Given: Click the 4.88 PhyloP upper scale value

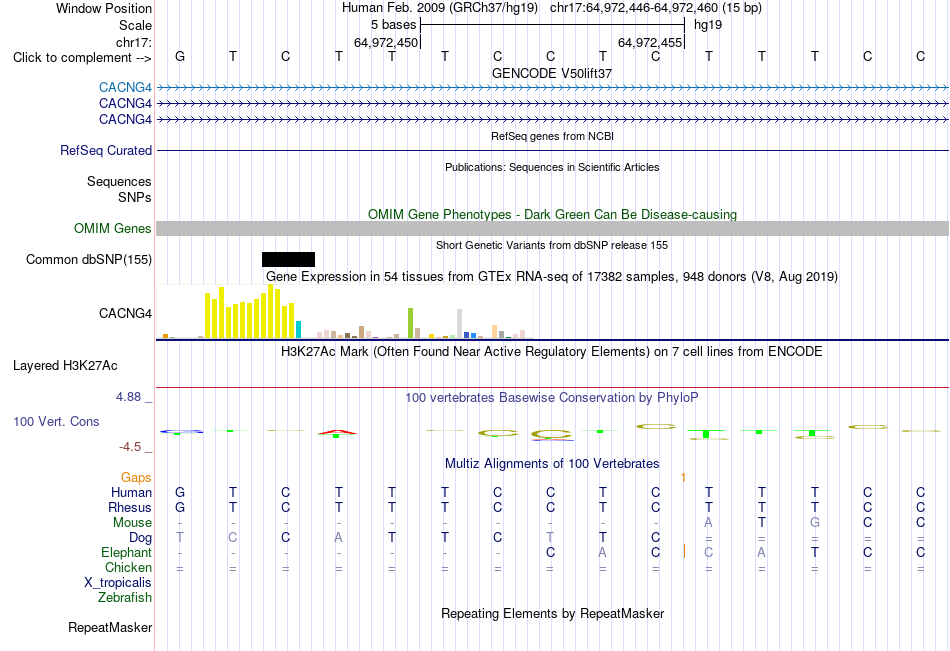Looking at the screenshot, I should click(128, 397).
